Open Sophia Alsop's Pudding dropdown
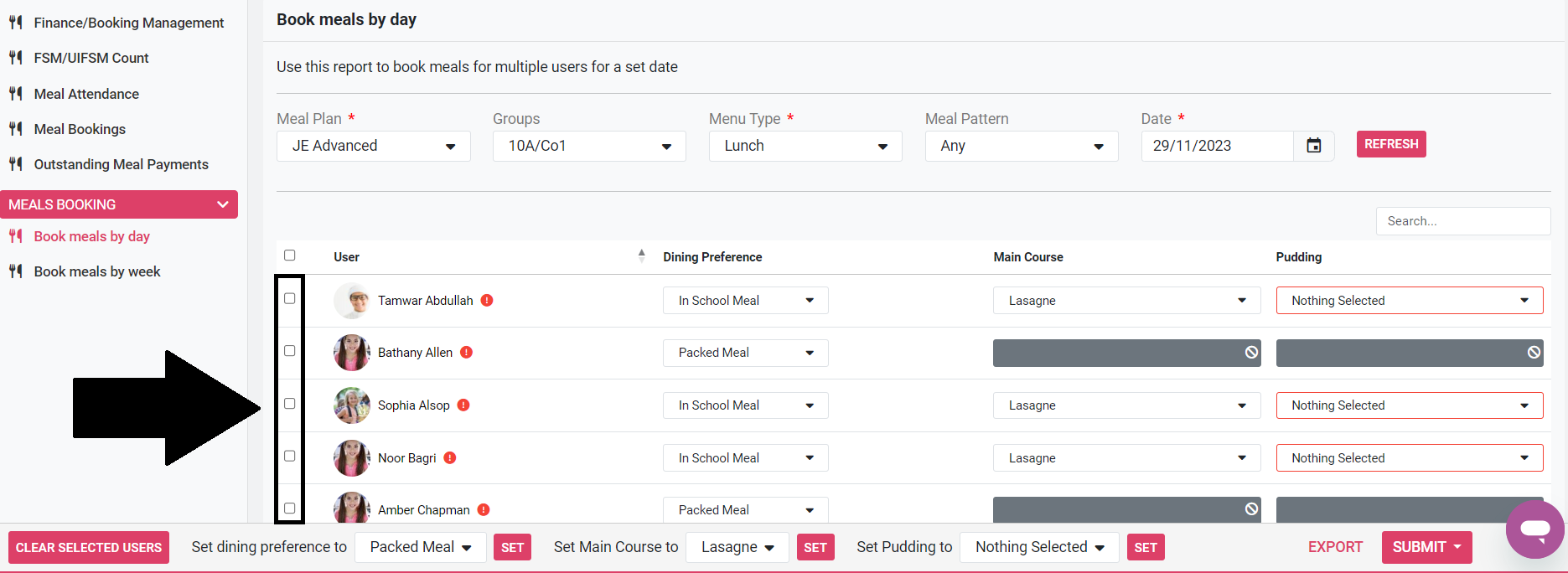Viewport: 1568px width, 573px height. pyautogui.click(x=1409, y=405)
